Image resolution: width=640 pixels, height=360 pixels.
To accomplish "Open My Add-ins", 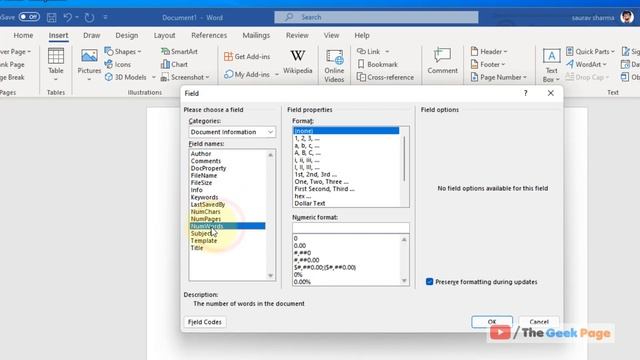I will pos(247,75).
